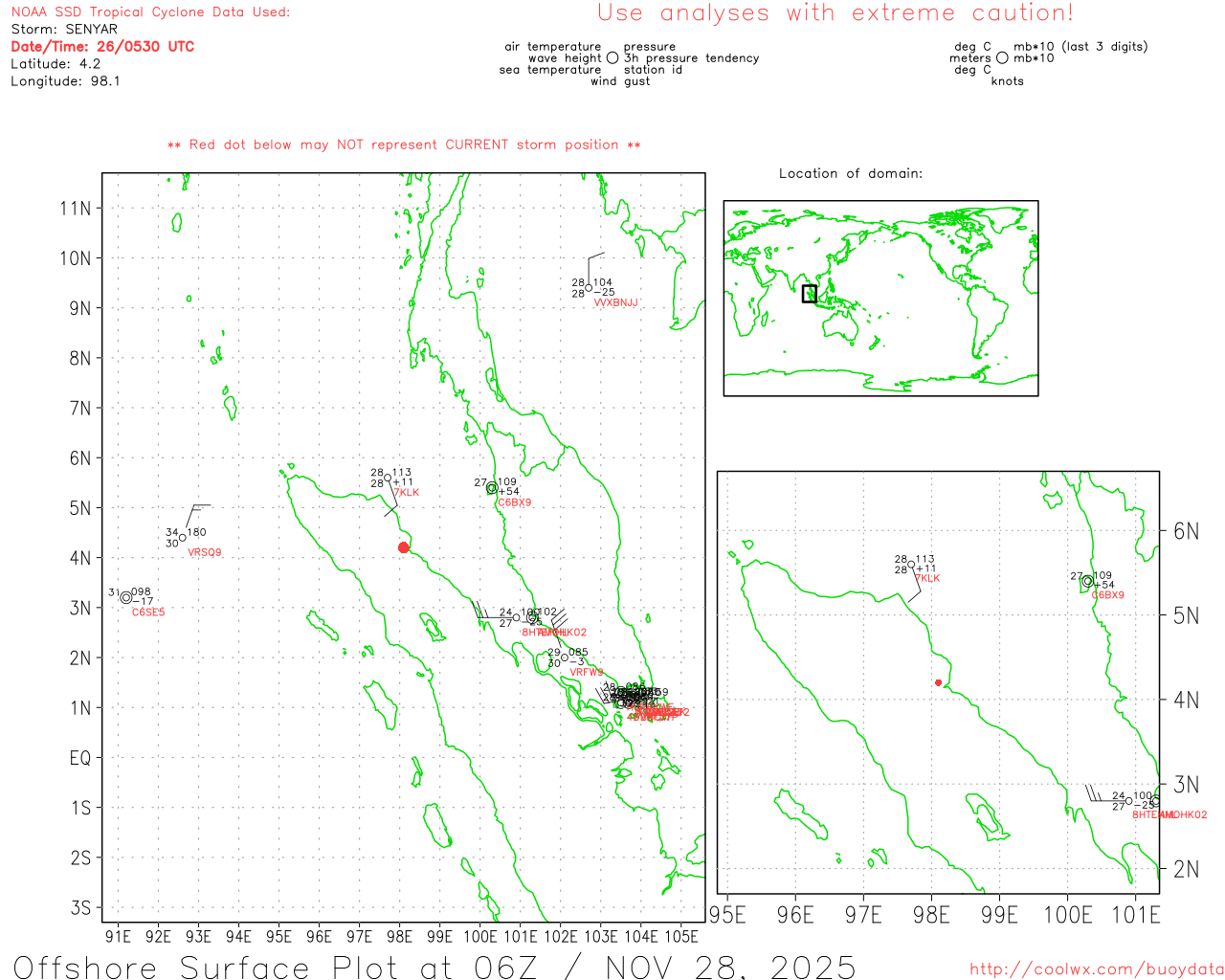Open the coolwx.com buoydata URL
This screenshot has width=1225, height=980.
point(1096,969)
